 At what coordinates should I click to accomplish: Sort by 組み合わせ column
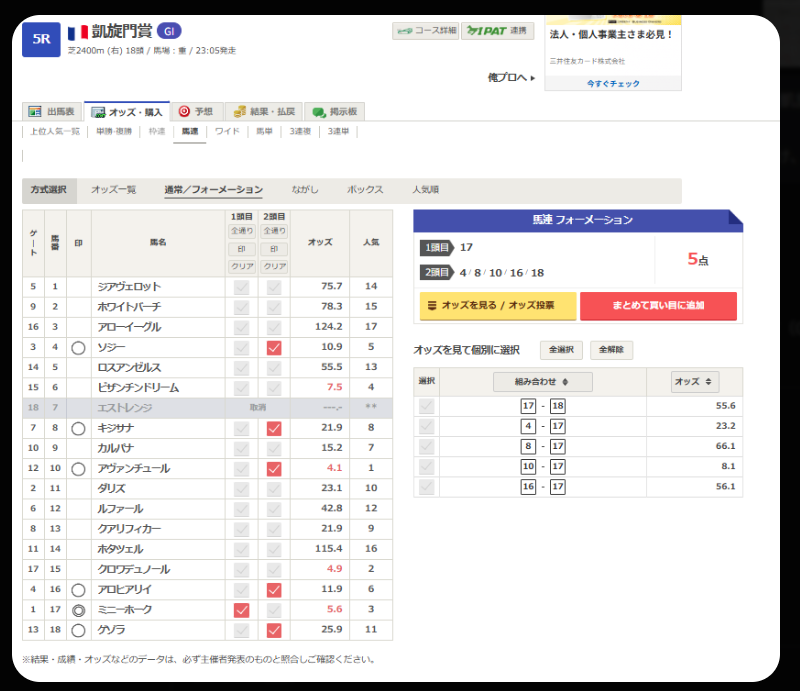[542, 382]
